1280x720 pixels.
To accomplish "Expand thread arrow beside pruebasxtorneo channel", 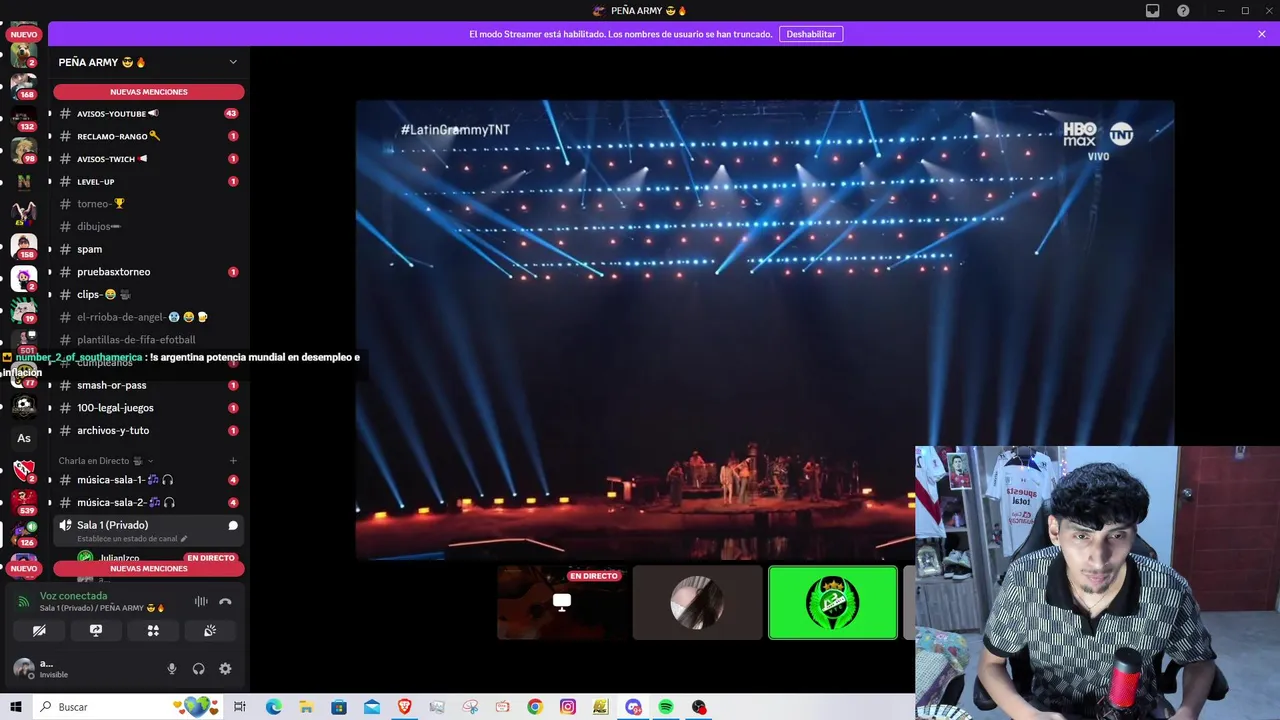I will pyautogui.click(x=50, y=272).
